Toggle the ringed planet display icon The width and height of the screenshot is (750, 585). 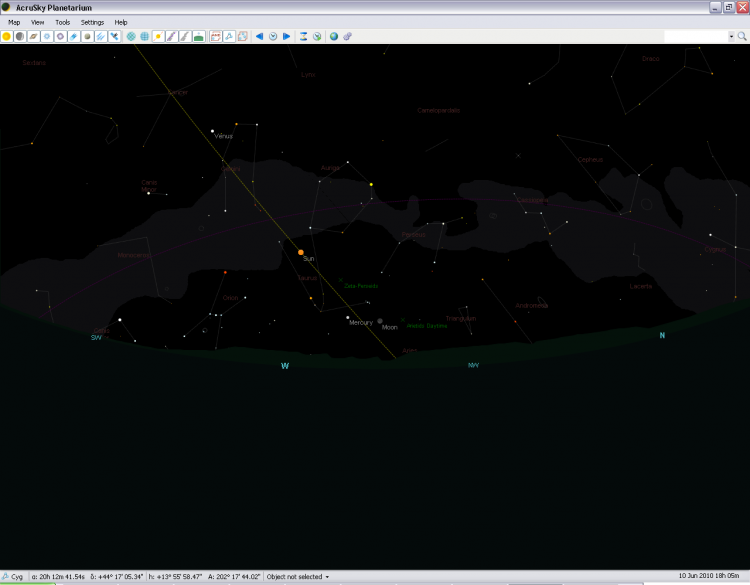tap(33, 36)
